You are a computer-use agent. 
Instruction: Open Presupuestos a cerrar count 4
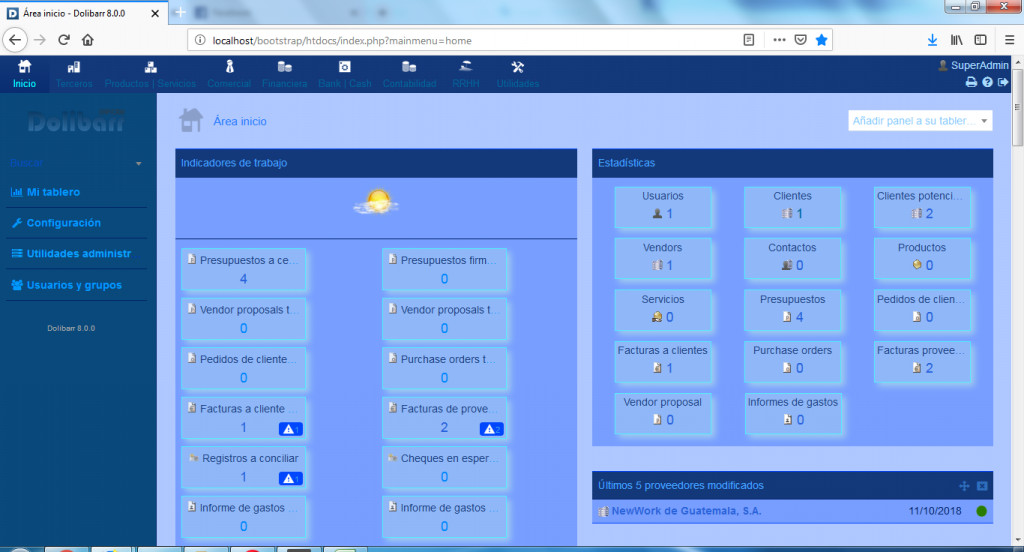coord(243,279)
